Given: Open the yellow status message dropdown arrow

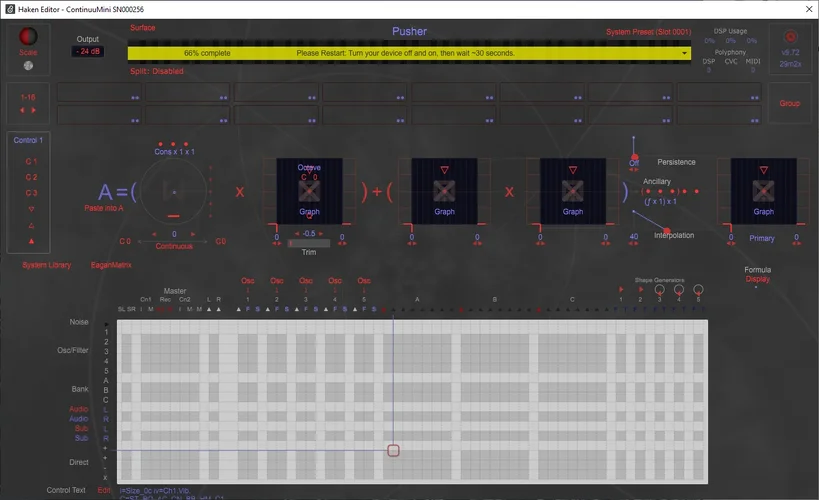Looking at the screenshot, I should [684, 53].
